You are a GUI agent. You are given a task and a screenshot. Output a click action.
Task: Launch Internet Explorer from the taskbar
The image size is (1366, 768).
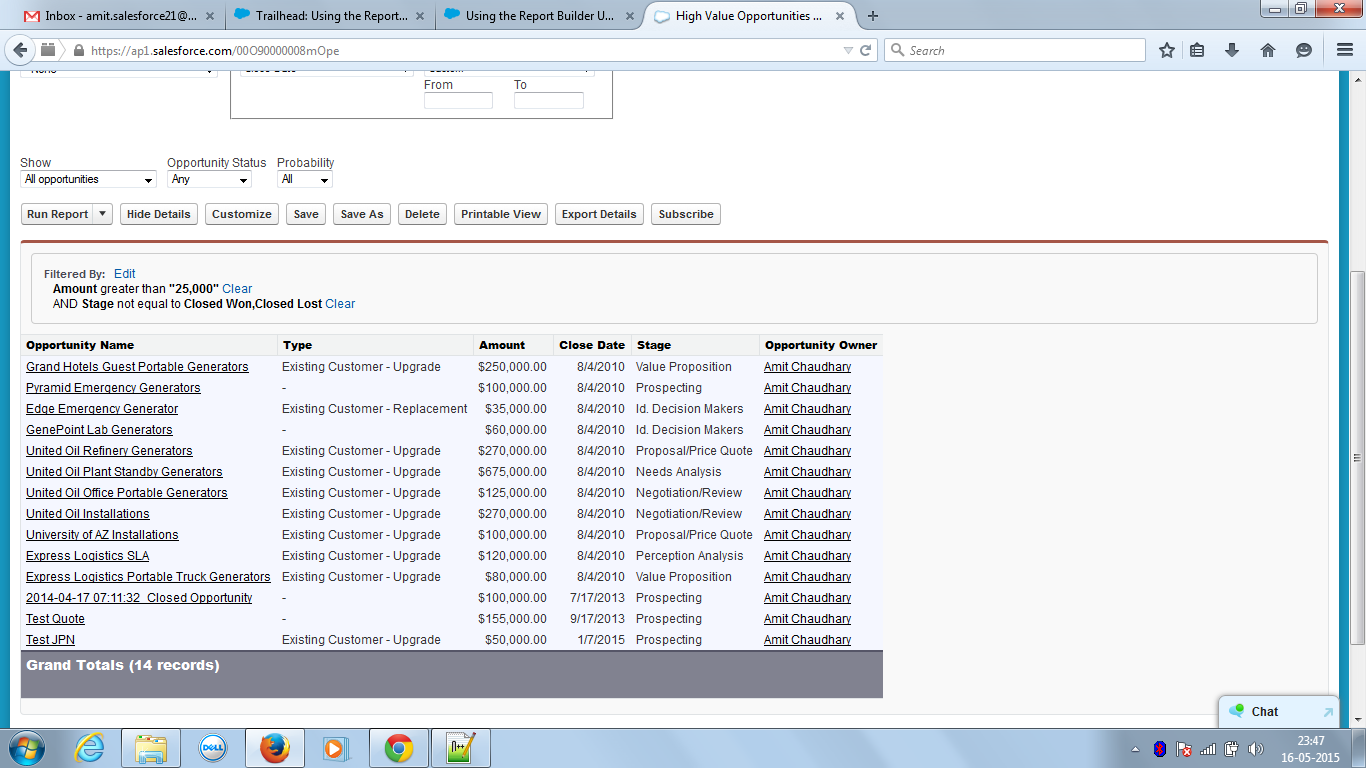89,748
